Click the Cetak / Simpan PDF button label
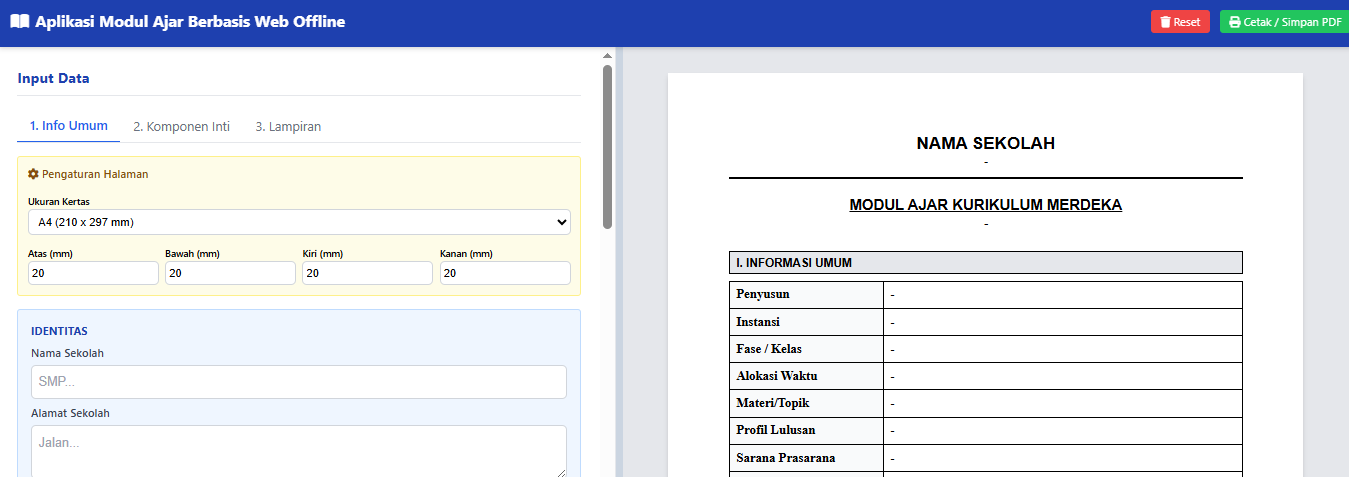This screenshot has height=477, width=1349. pos(1293,22)
